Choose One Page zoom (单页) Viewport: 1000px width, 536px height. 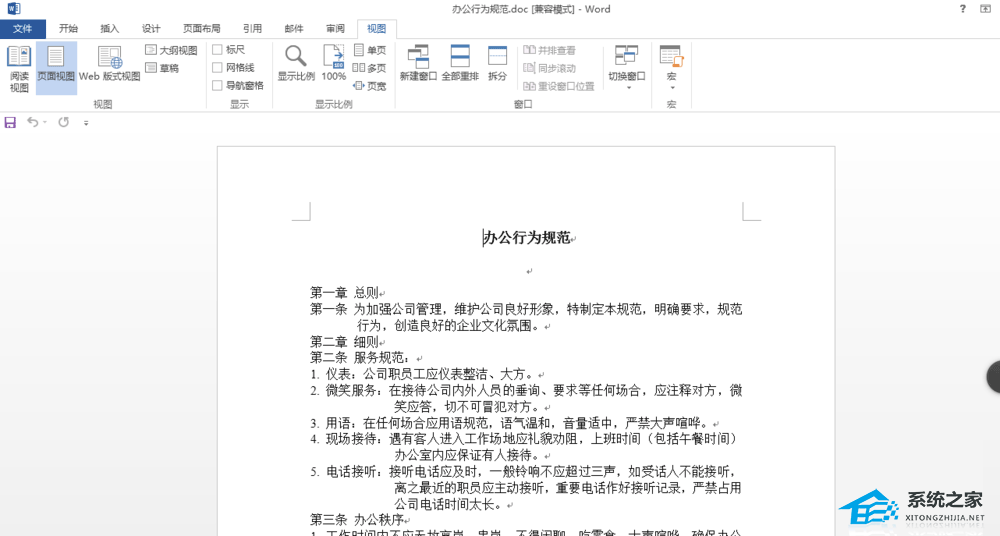point(370,50)
